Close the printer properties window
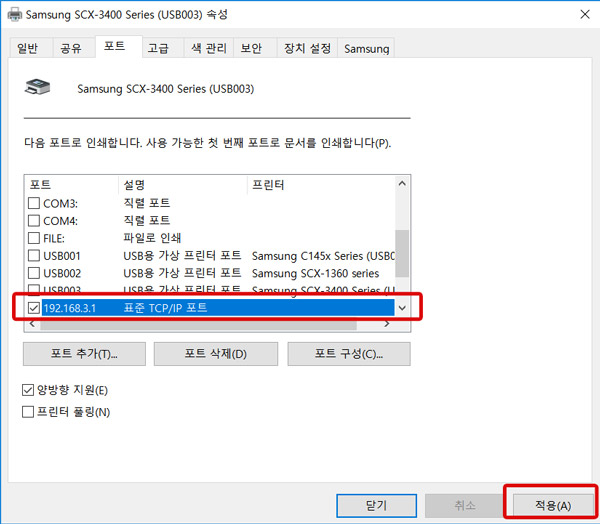The height and width of the screenshot is (524, 600). 585,15
